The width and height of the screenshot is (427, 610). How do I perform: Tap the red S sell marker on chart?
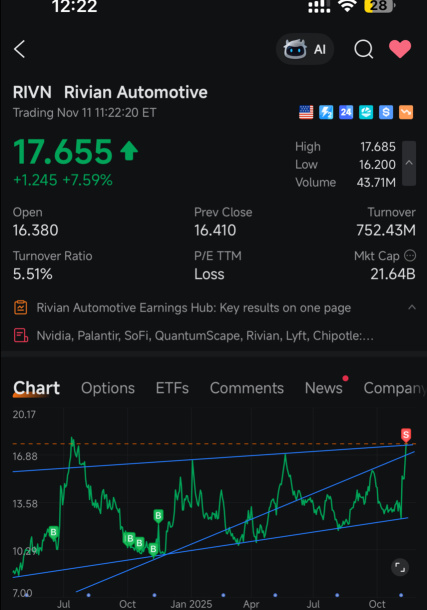[406, 435]
